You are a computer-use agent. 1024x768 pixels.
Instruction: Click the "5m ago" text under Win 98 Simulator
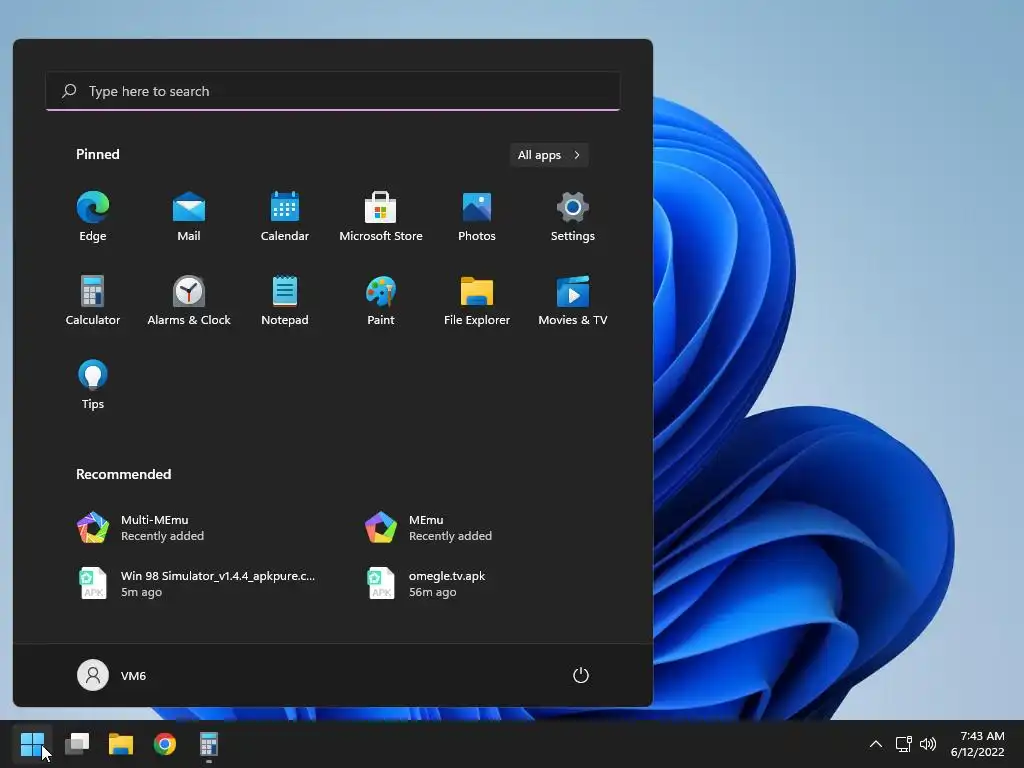[141, 592]
